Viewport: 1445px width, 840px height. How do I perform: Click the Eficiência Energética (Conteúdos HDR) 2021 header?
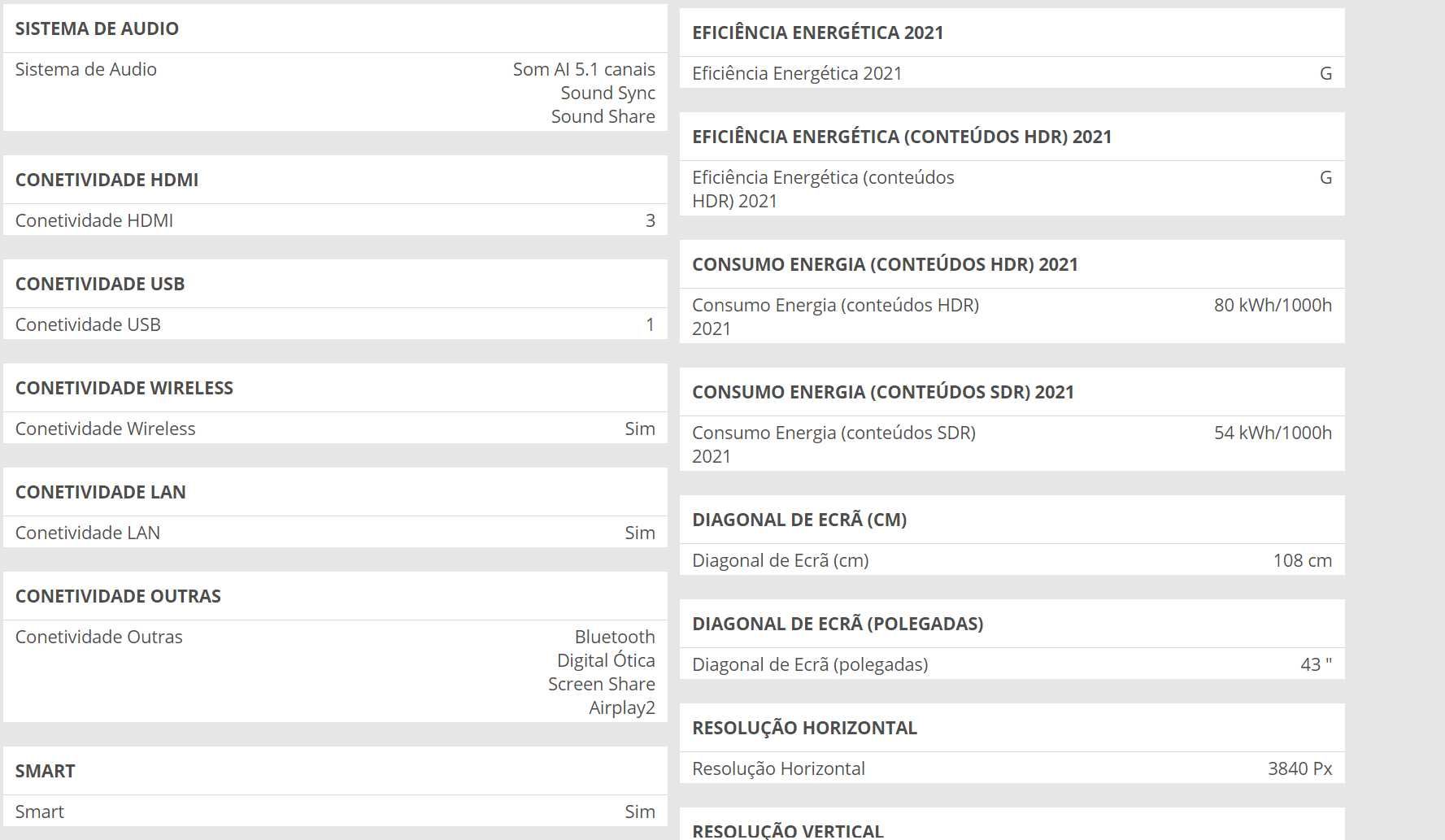901,137
